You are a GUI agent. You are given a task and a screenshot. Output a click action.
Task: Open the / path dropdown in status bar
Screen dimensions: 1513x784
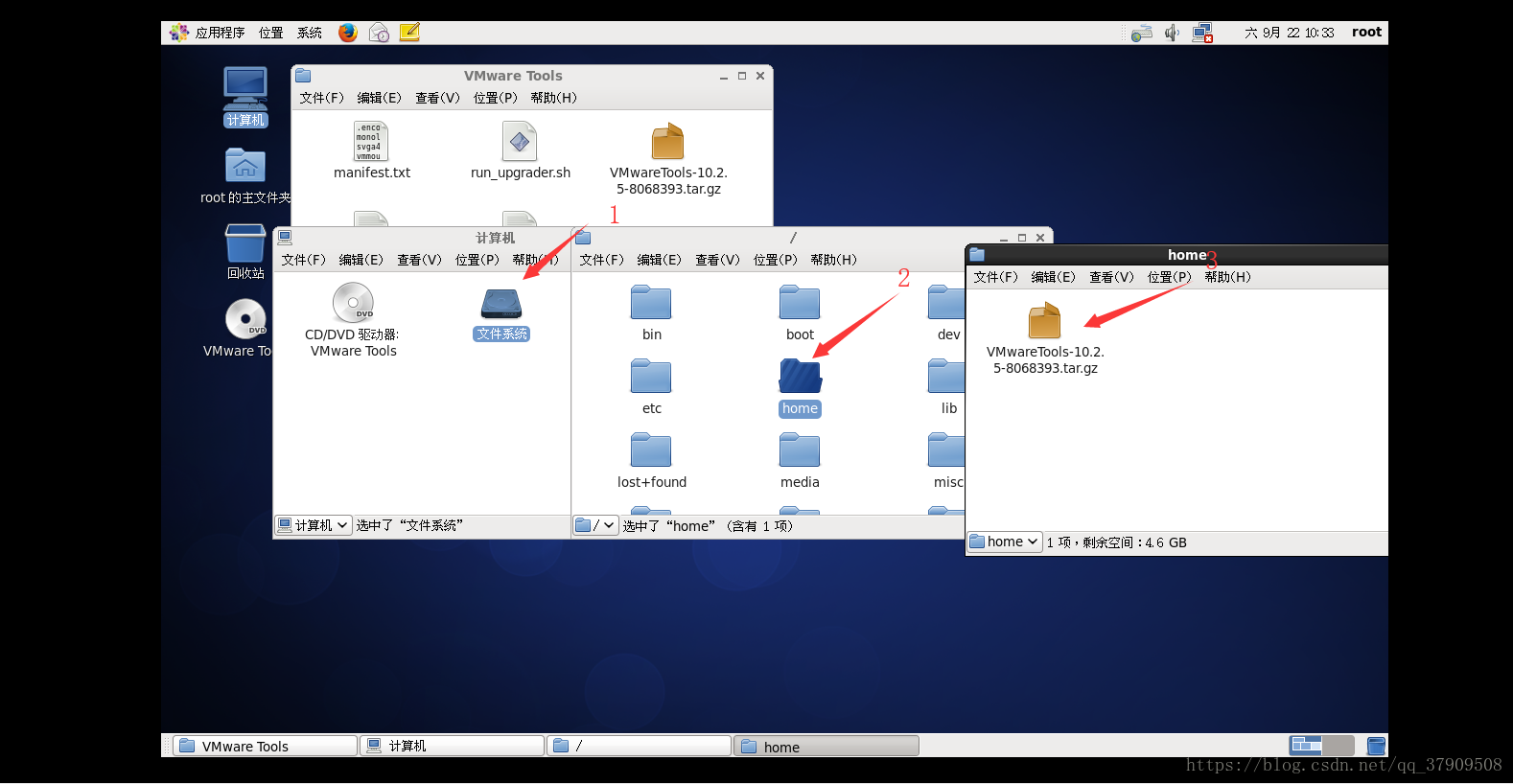pos(595,525)
